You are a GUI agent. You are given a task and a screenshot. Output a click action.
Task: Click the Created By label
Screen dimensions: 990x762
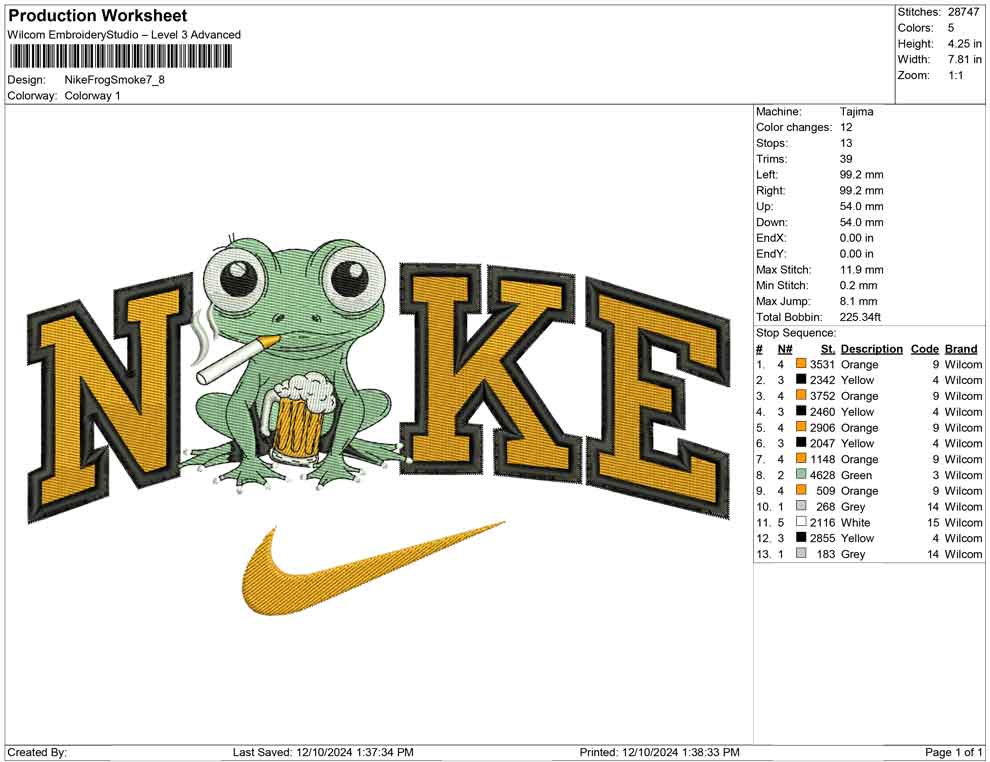pos(37,752)
